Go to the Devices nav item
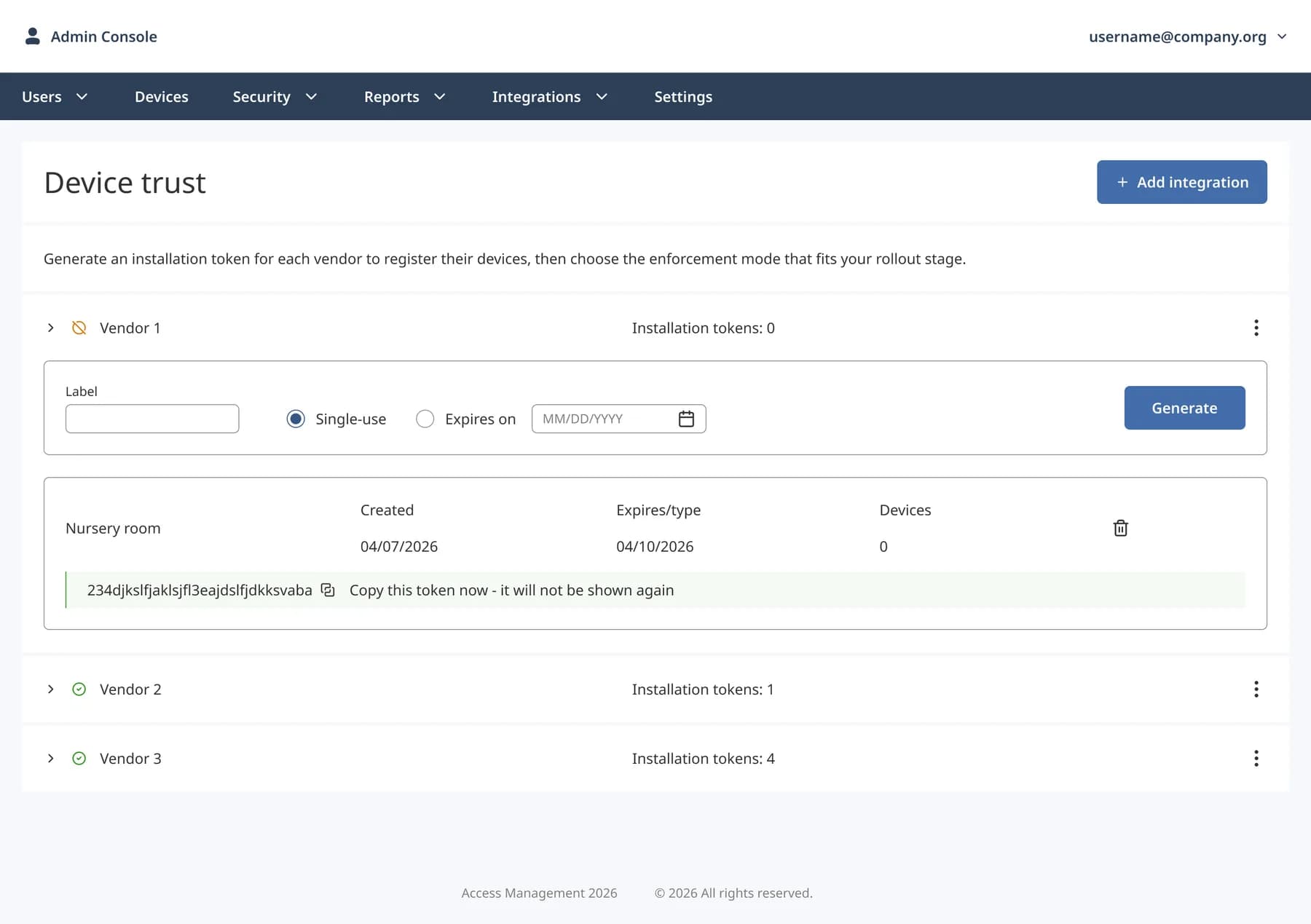Viewport: 1311px width, 924px height. pos(162,96)
